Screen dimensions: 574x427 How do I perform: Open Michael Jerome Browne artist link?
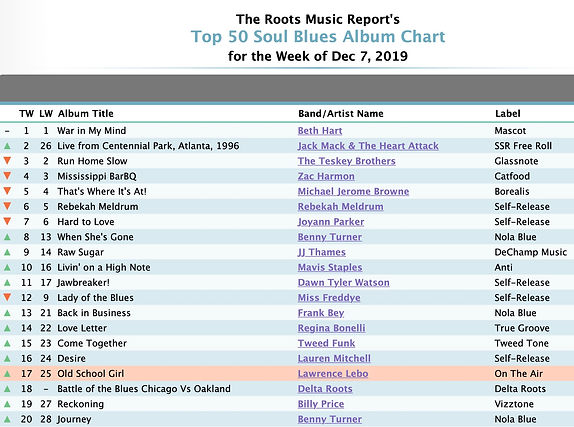point(353,192)
